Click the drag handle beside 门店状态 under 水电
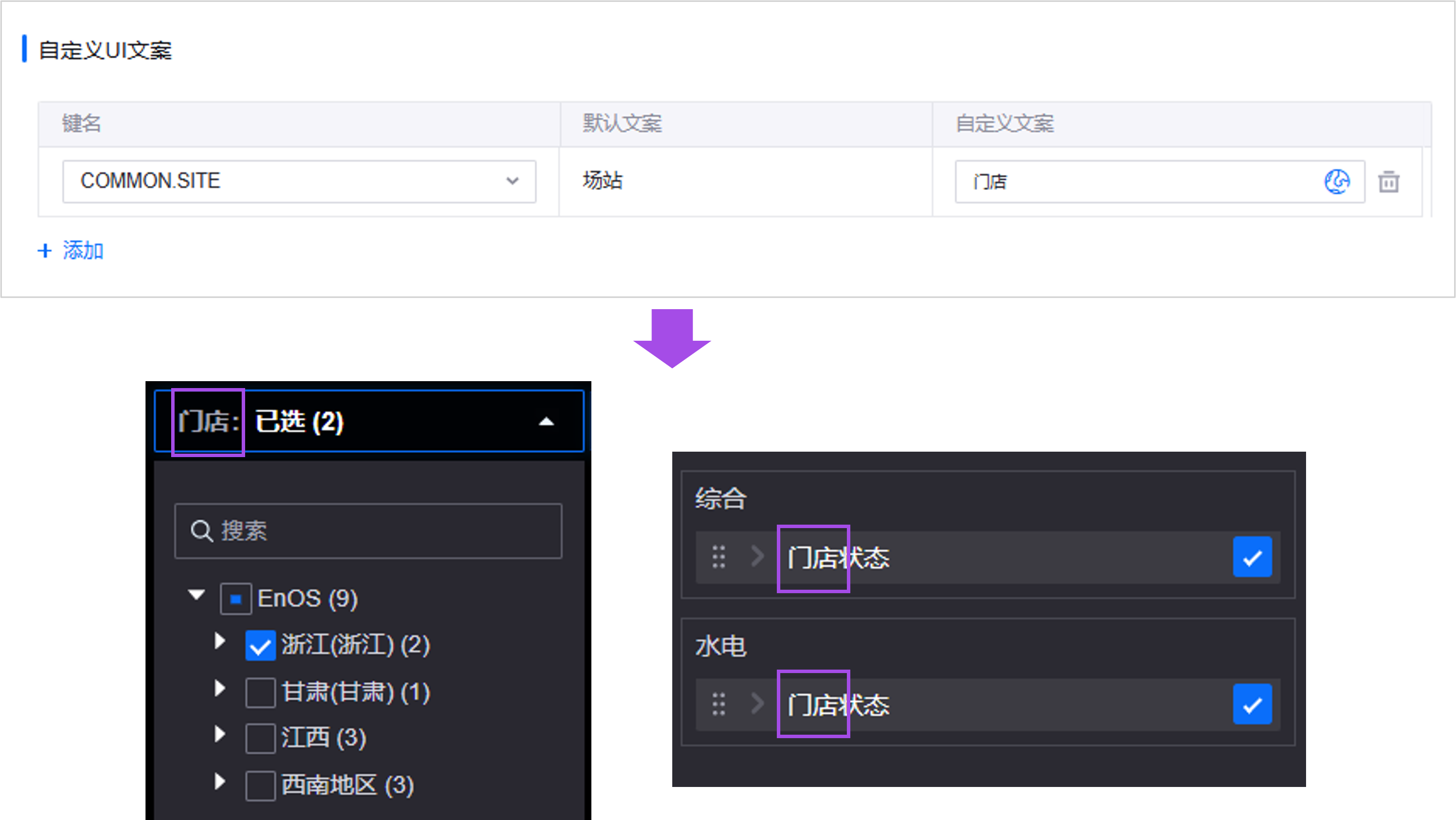1456x820 pixels. tap(719, 704)
